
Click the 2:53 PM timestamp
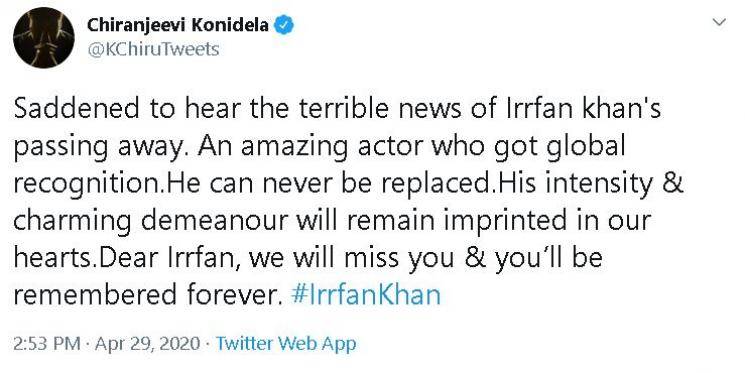[47, 344]
